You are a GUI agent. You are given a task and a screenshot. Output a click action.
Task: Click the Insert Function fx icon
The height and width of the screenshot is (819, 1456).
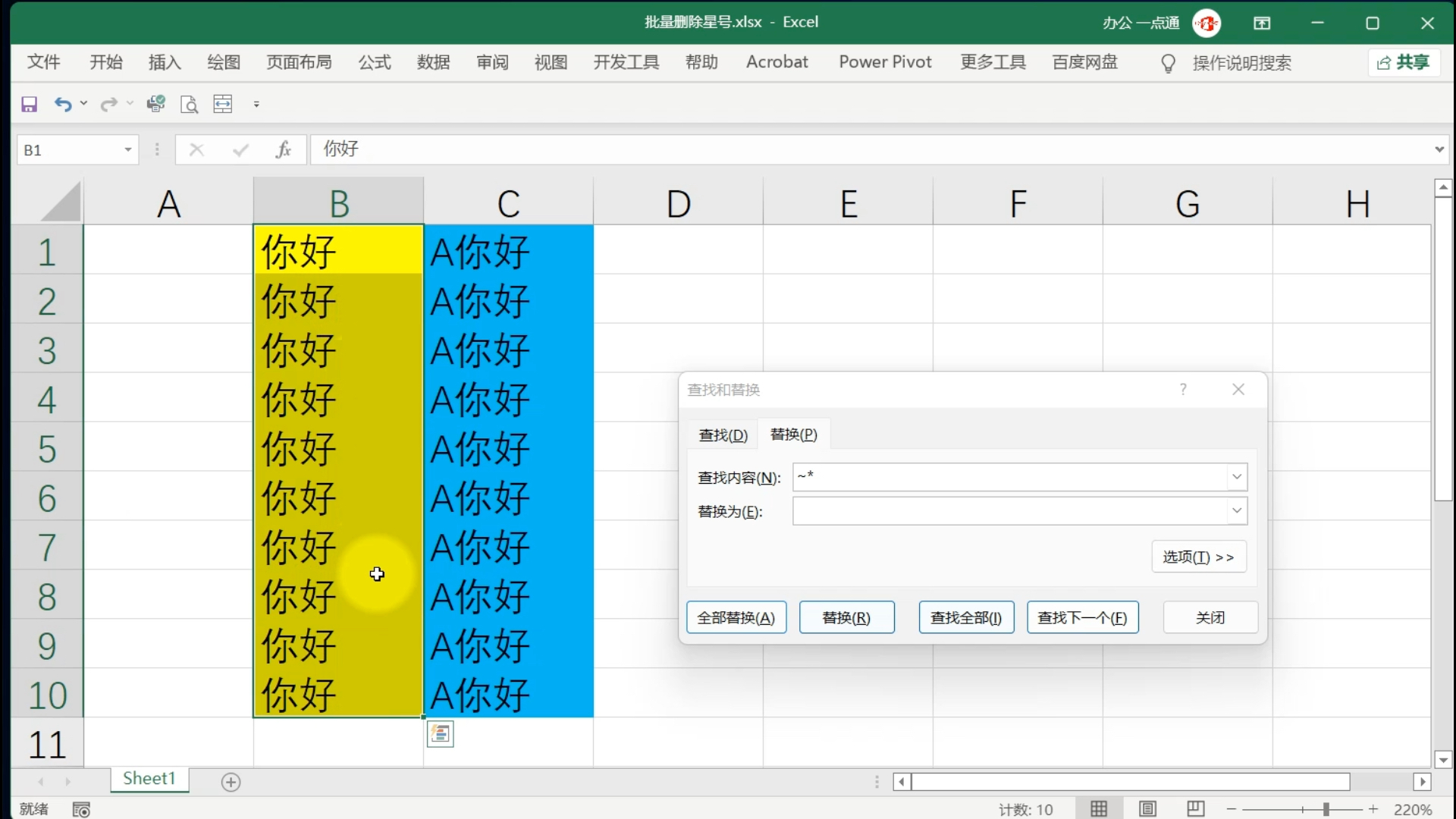[x=283, y=150]
